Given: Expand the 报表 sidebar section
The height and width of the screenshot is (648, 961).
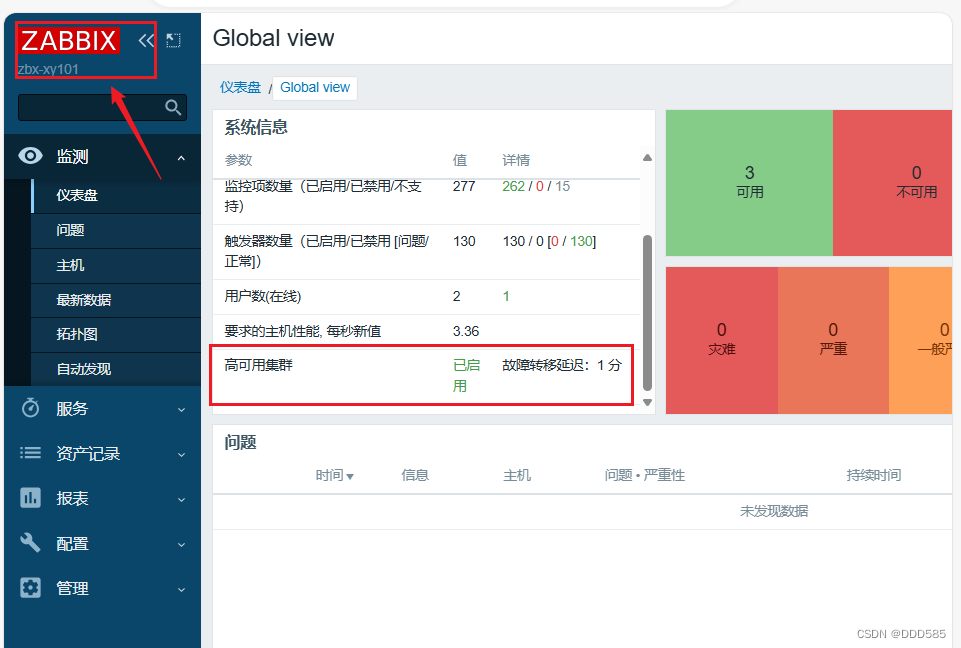Looking at the screenshot, I should [181, 498].
